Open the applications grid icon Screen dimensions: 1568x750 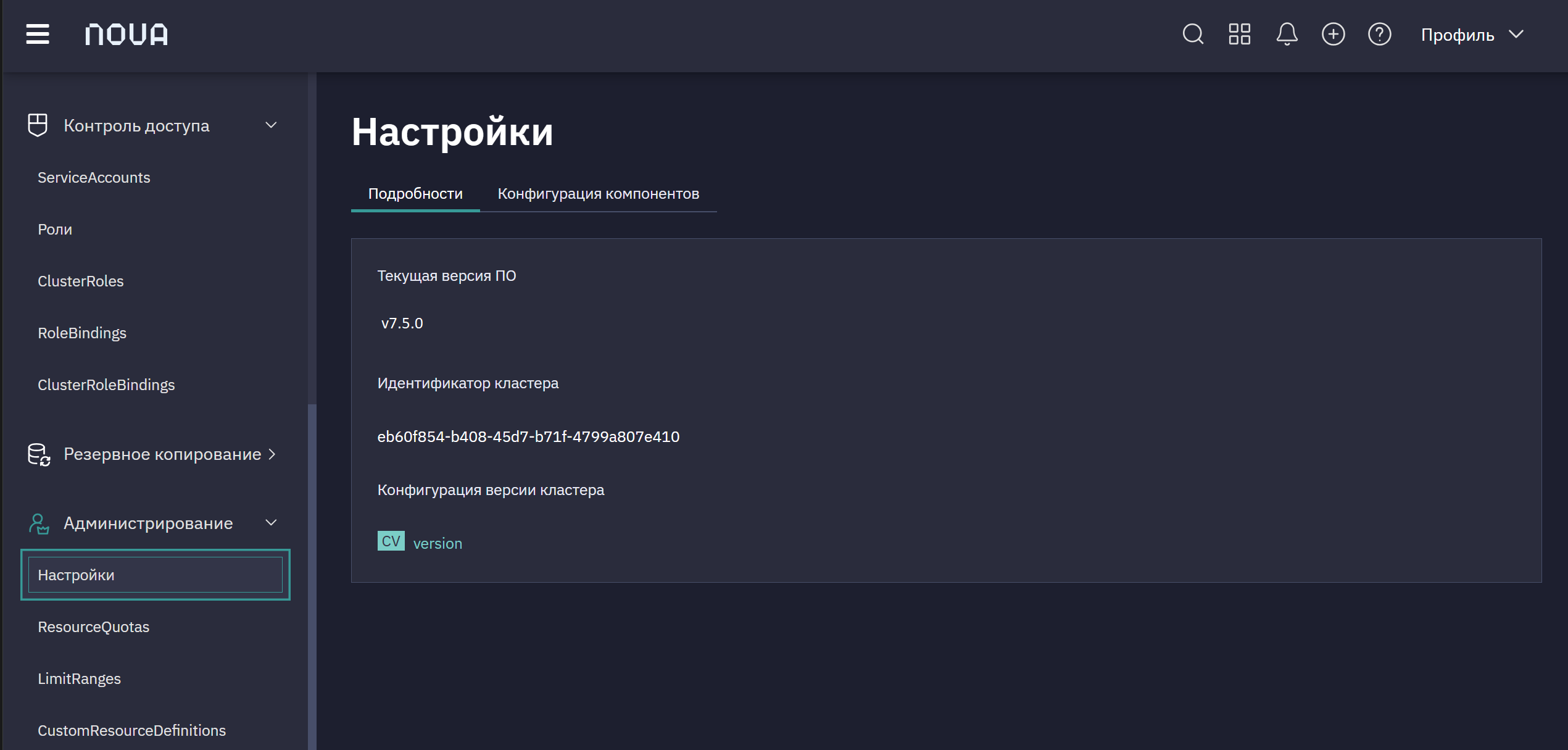(x=1239, y=34)
